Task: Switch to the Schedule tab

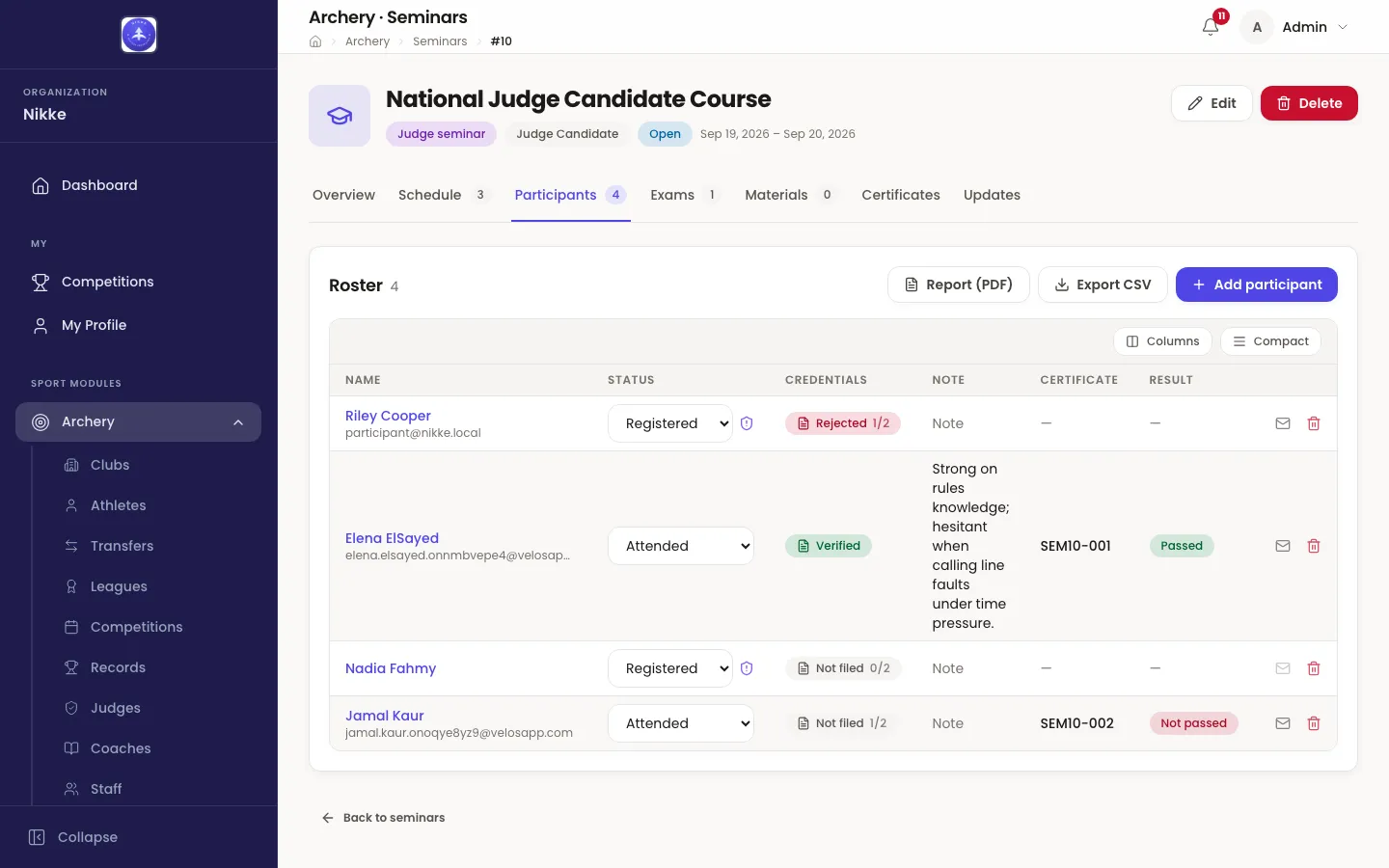Action: click(445, 195)
